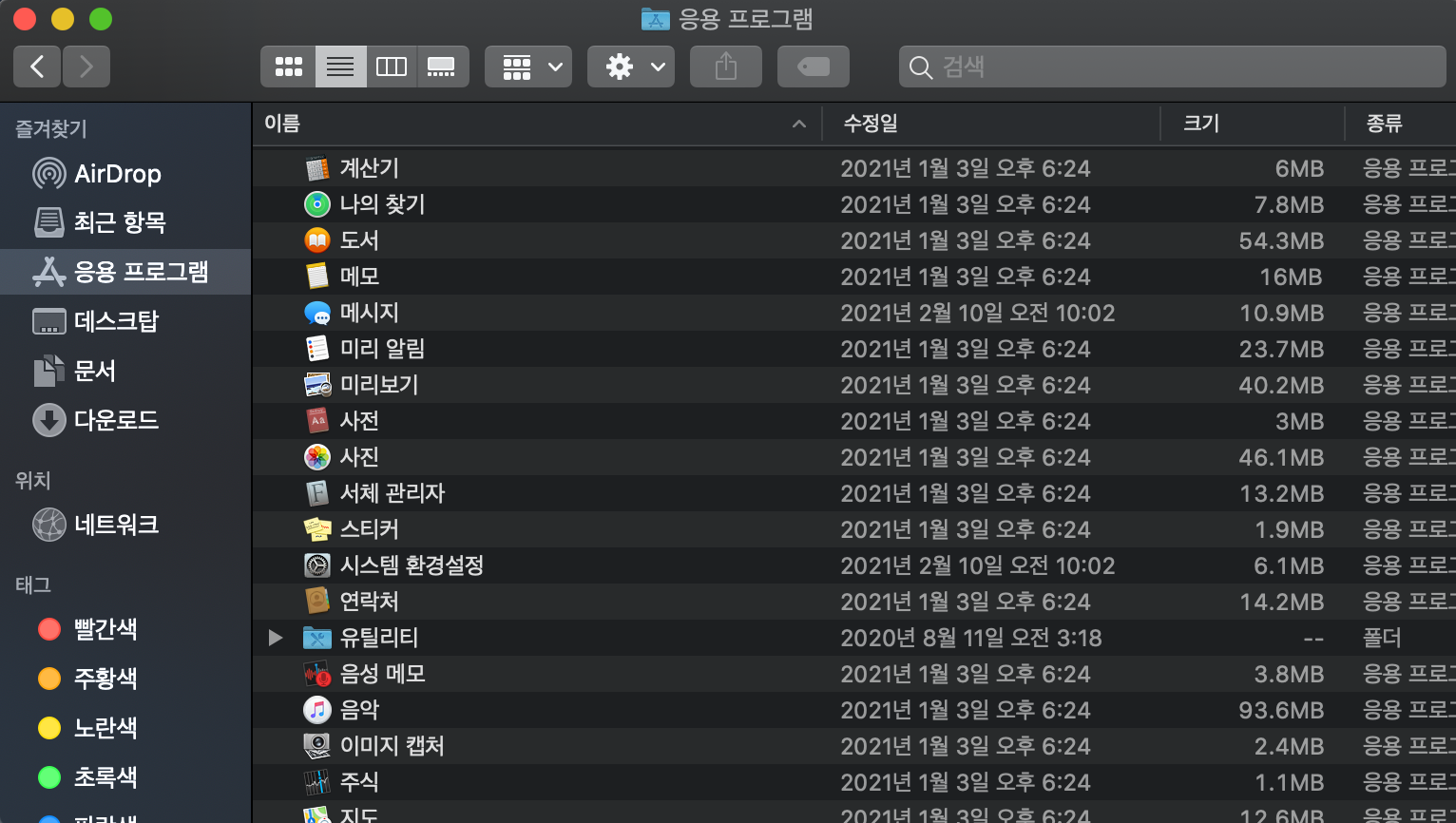The height and width of the screenshot is (823, 1456).
Task: Select the 사진 application icon
Action: pyautogui.click(x=317, y=457)
